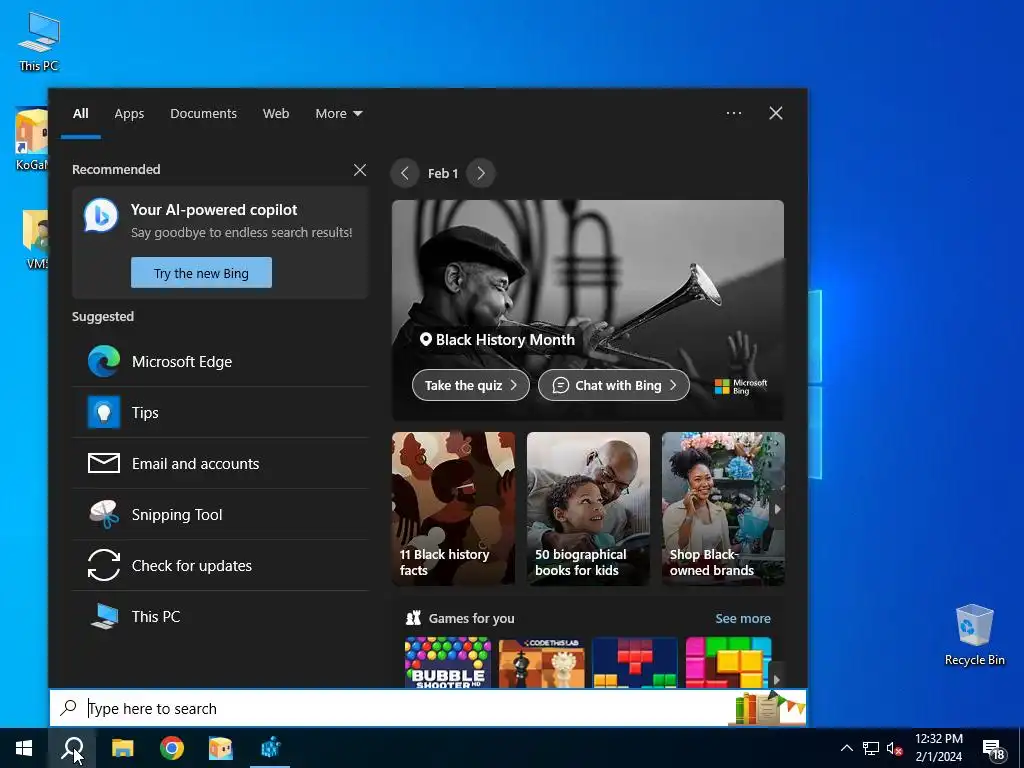Open the pink and yellow blocks game

coord(728,662)
